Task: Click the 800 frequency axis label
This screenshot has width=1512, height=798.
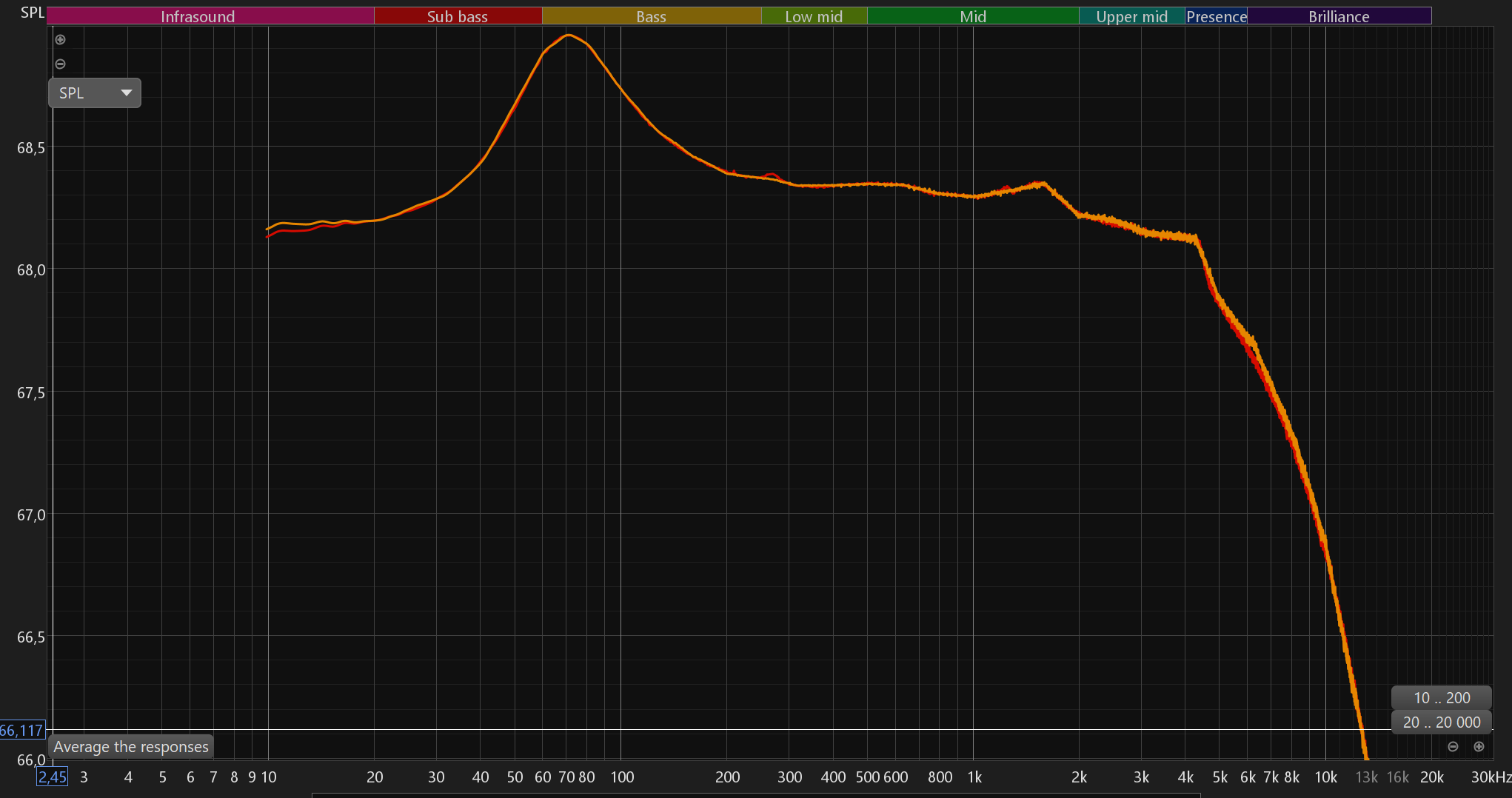Action: 940,777
